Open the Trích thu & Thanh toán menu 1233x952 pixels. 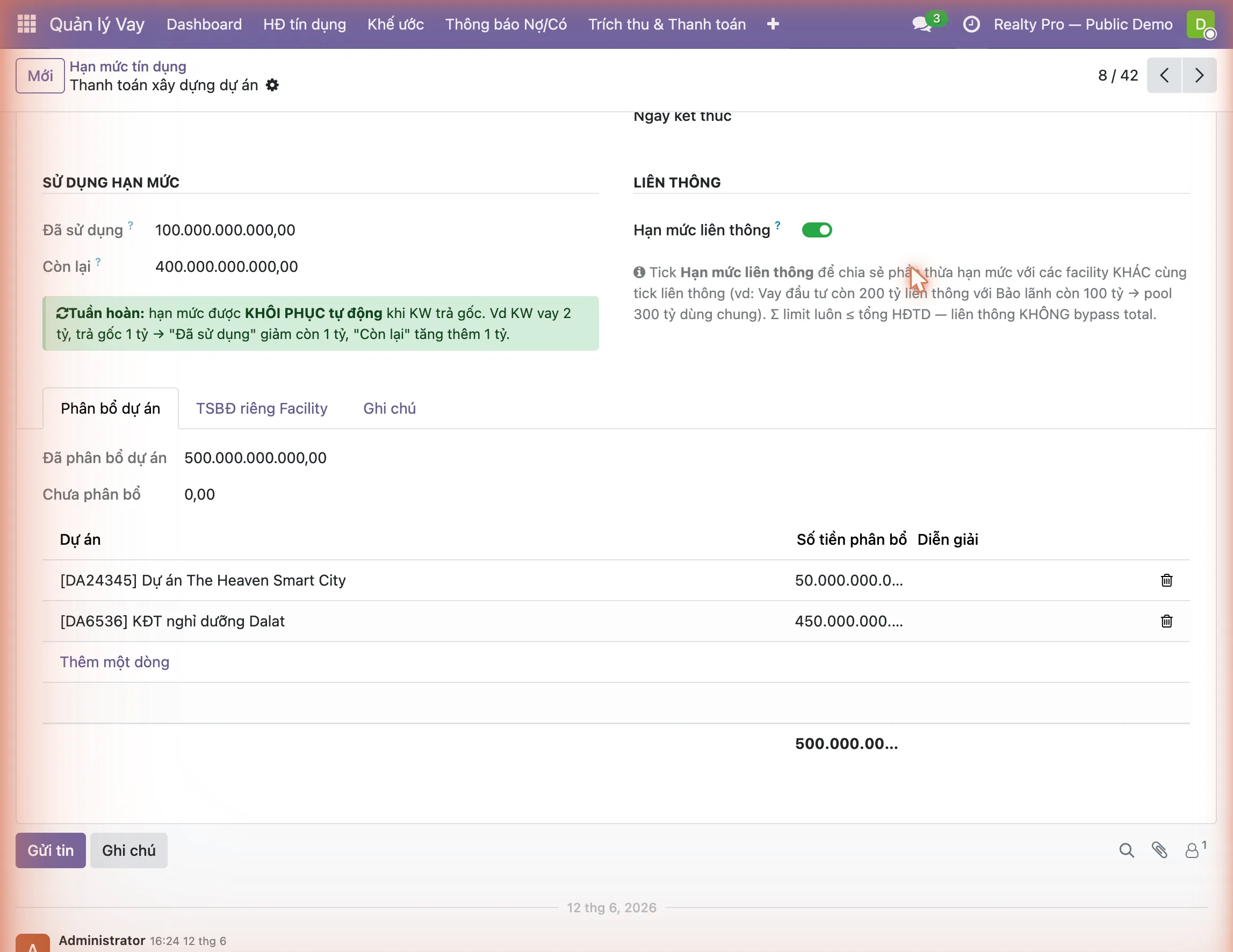[x=667, y=24]
